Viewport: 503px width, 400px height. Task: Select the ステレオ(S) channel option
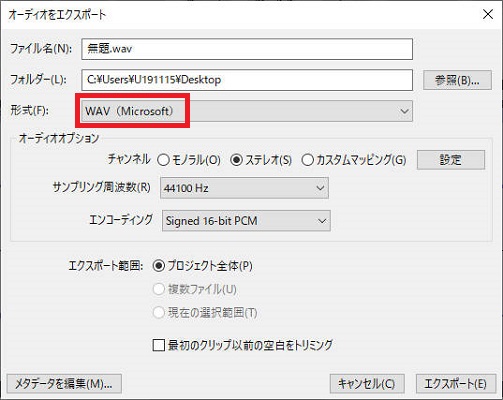(261, 160)
